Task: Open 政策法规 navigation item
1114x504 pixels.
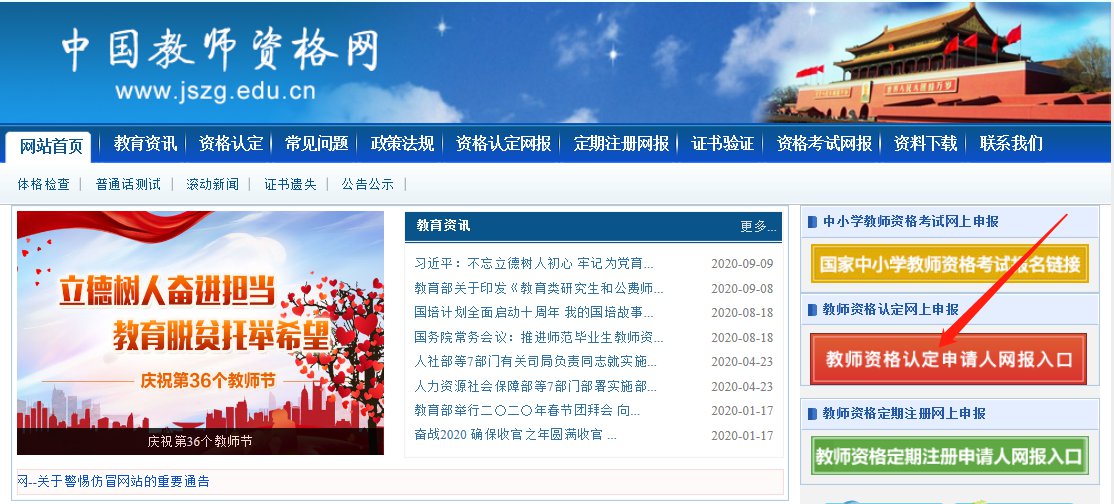Action: coord(402,144)
